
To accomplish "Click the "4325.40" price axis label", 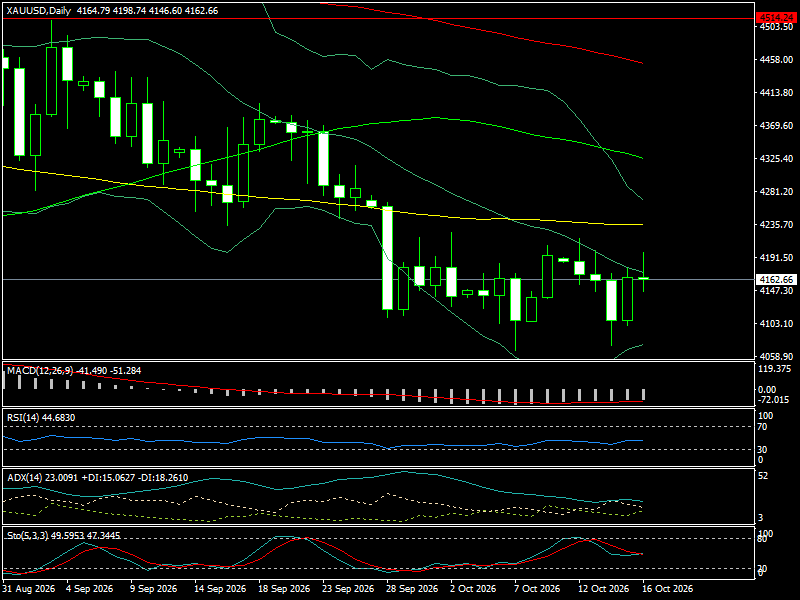I will point(776,159).
